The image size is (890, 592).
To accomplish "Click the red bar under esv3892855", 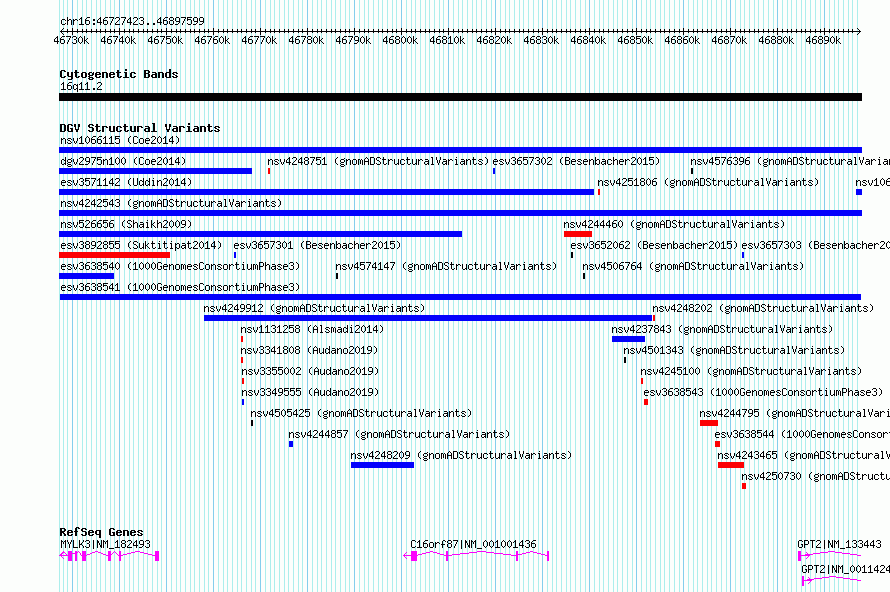I will [115, 255].
